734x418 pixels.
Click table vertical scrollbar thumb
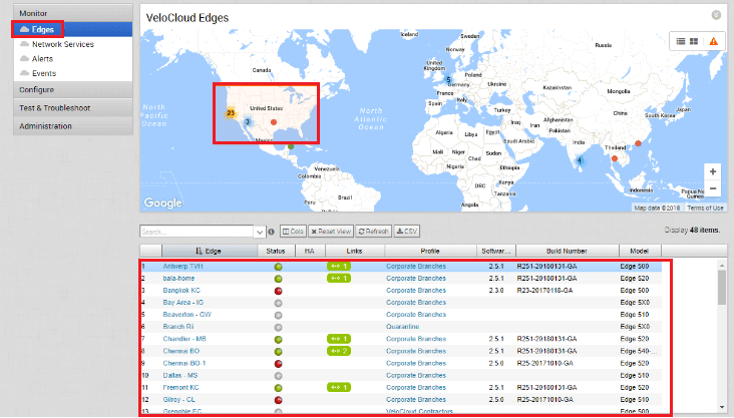pos(722,287)
